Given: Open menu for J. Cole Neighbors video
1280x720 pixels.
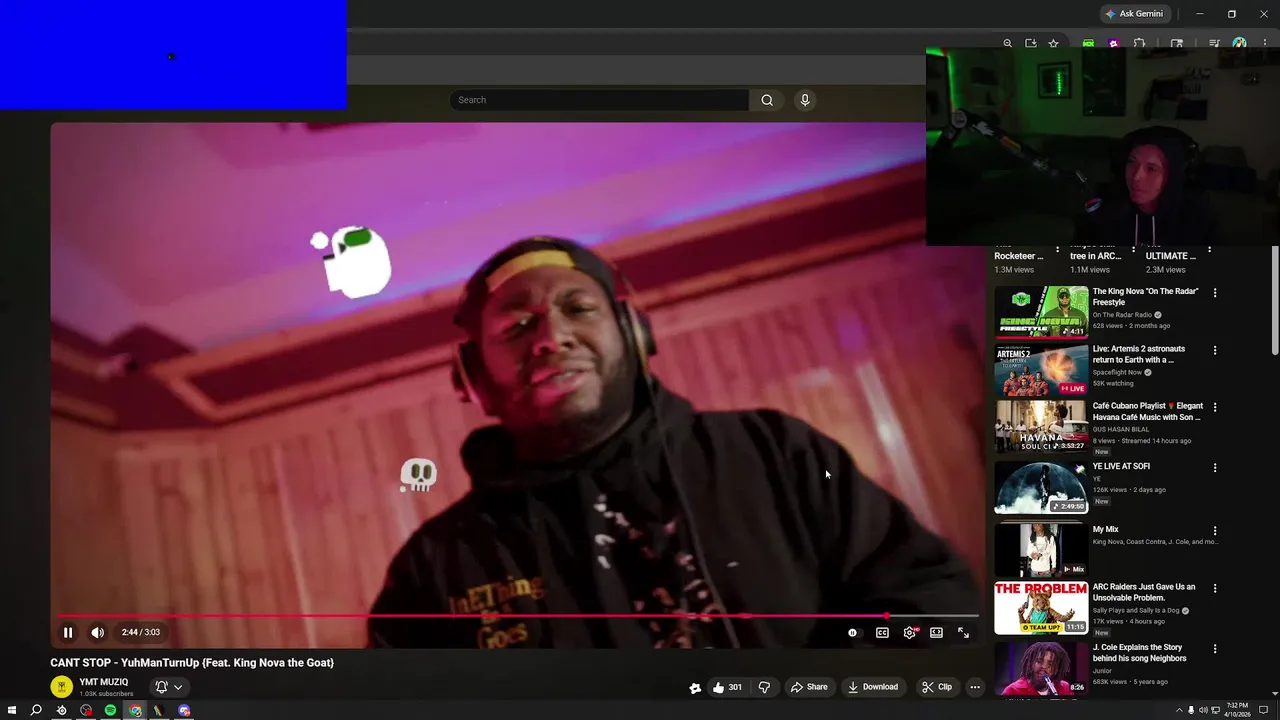Looking at the screenshot, I should pos(1215,649).
